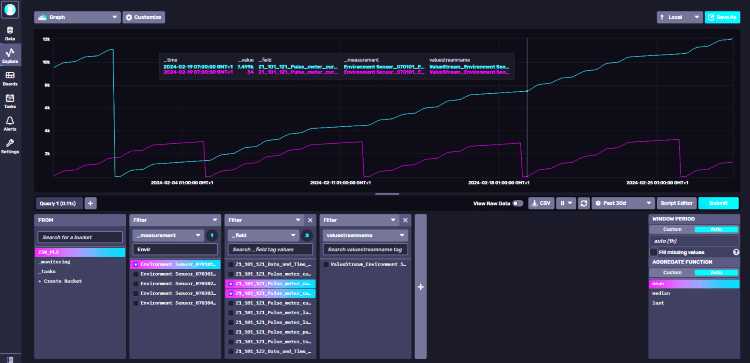Open the _field tag key dropdown
The width and height of the screenshot is (750, 363).
(x=264, y=235)
